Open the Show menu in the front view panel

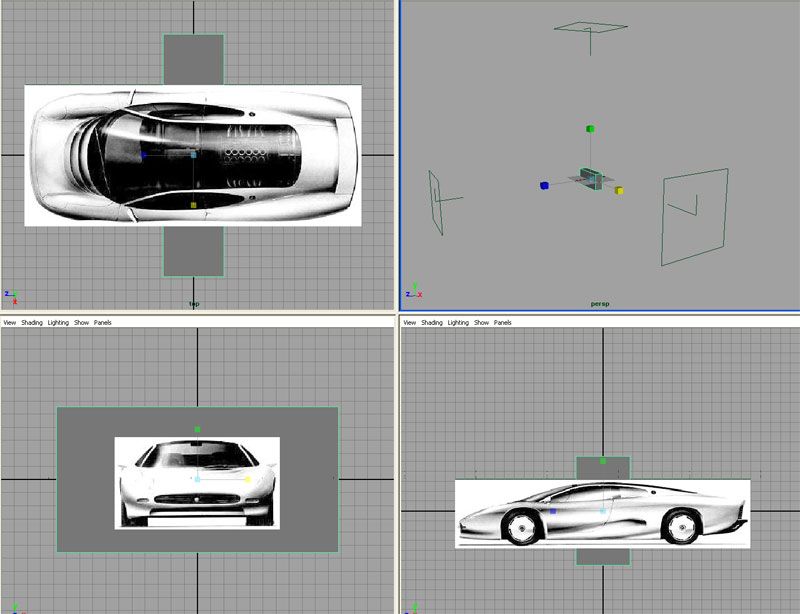coord(82,323)
